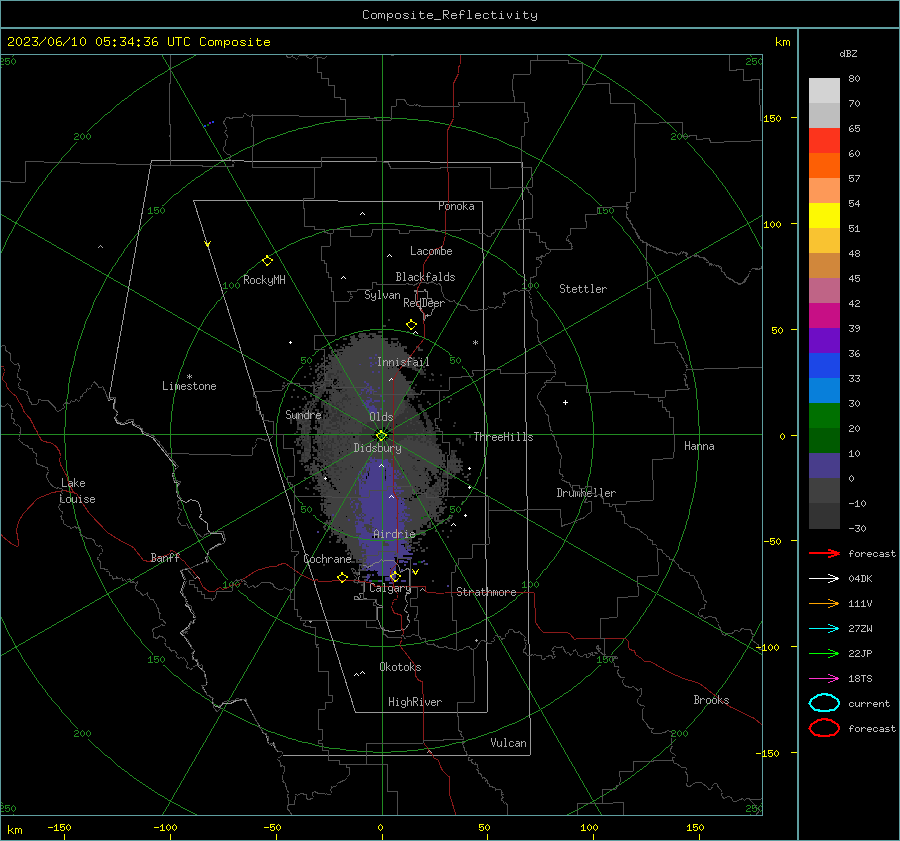900x841 pixels.
Task: Click the 'current' legend label
Action: point(869,704)
